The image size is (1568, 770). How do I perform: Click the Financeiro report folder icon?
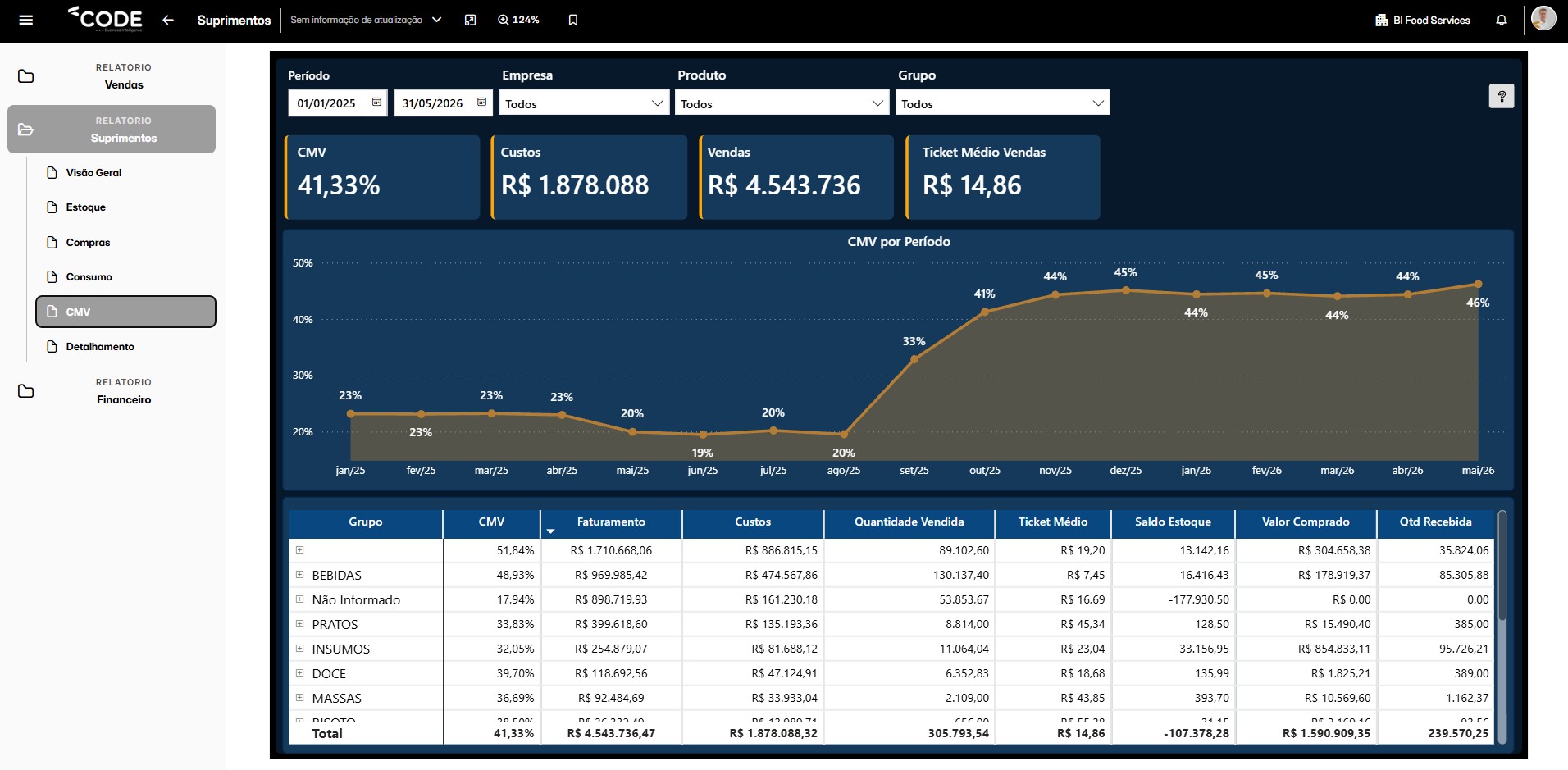click(x=26, y=391)
